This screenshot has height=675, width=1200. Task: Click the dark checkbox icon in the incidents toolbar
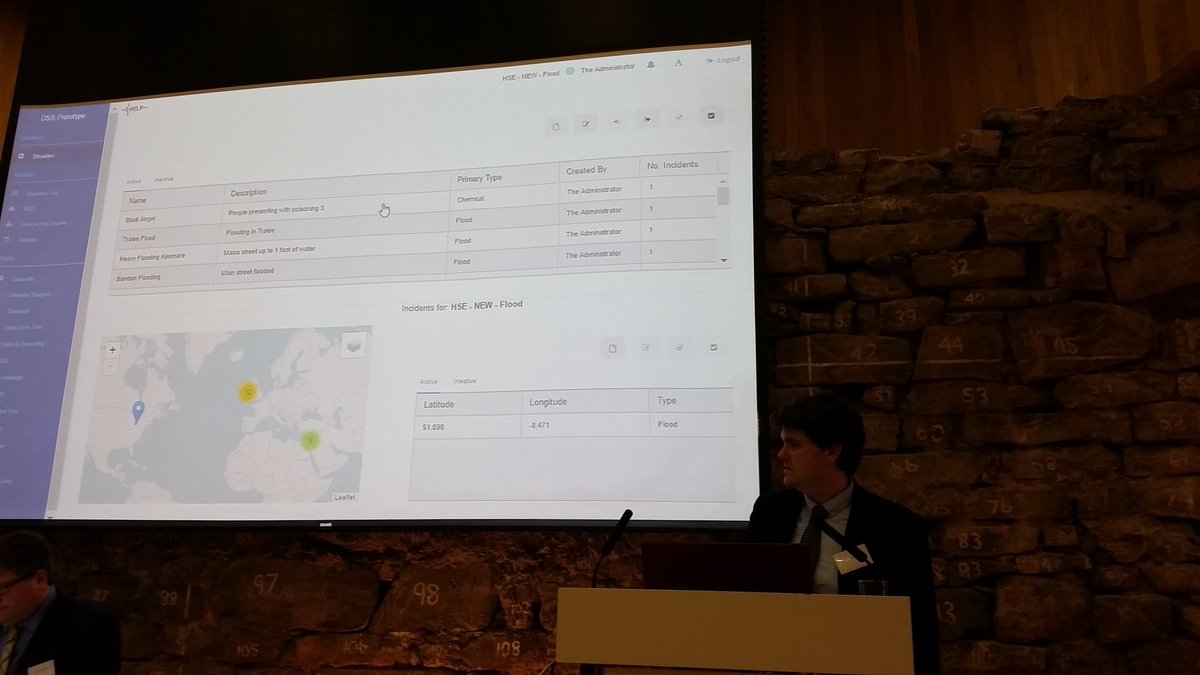click(x=714, y=347)
